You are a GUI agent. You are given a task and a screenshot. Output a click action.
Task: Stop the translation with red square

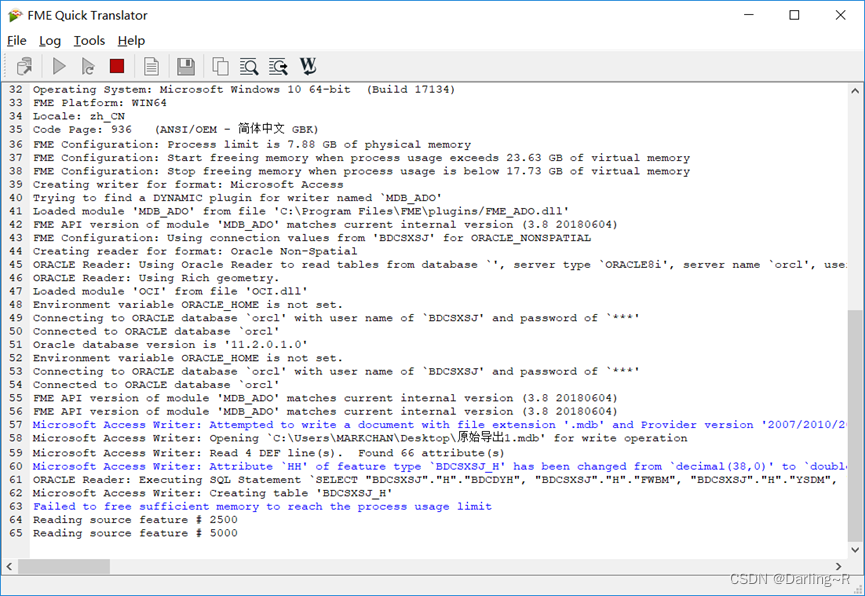pyautogui.click(x=117, y=66)
